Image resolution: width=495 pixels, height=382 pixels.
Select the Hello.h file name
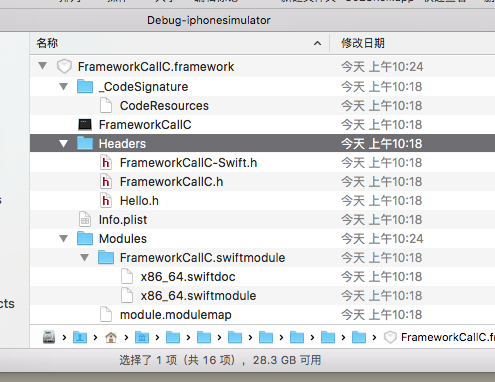[139, 201]
